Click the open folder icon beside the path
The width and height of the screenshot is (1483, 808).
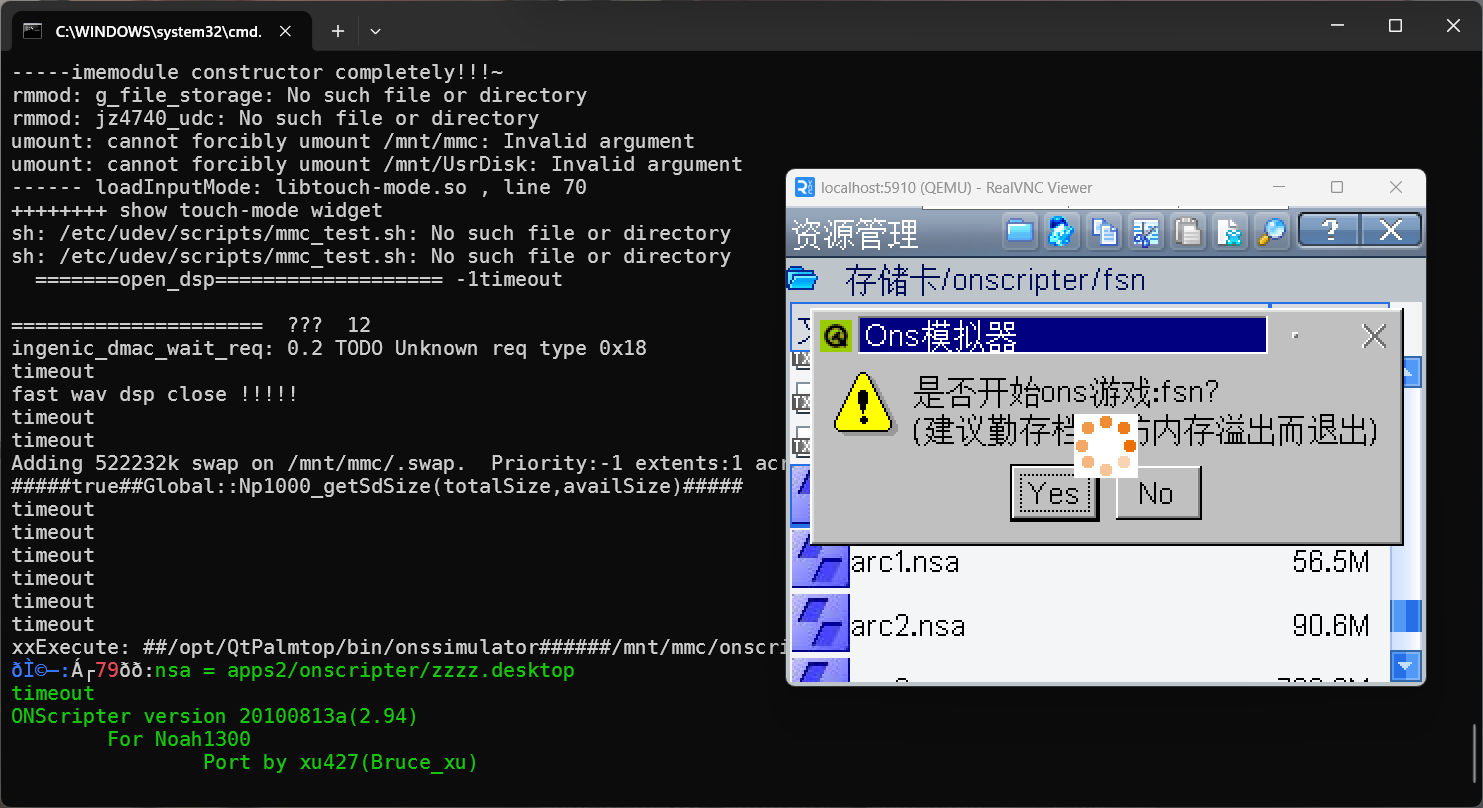(x=802, y=277)
